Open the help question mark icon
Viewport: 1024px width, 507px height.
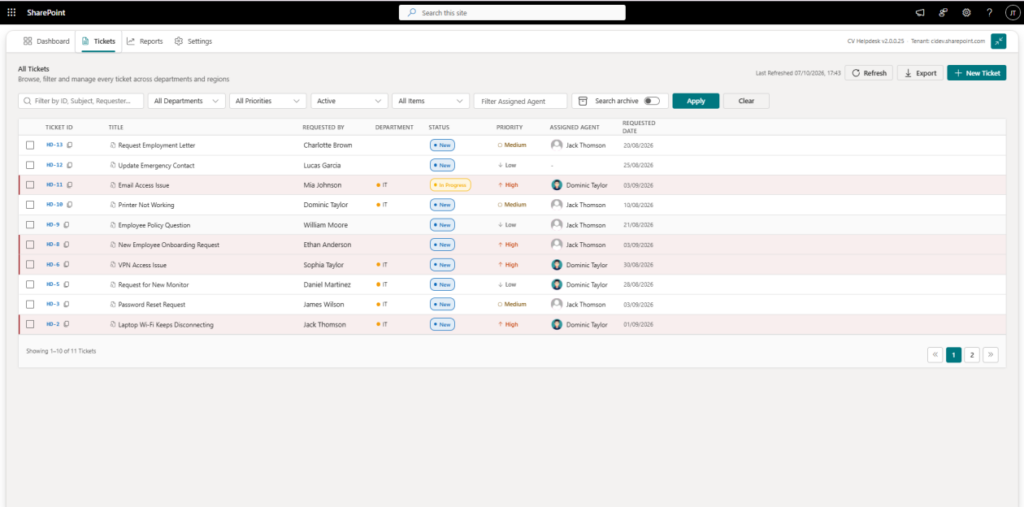click(989, 12)
